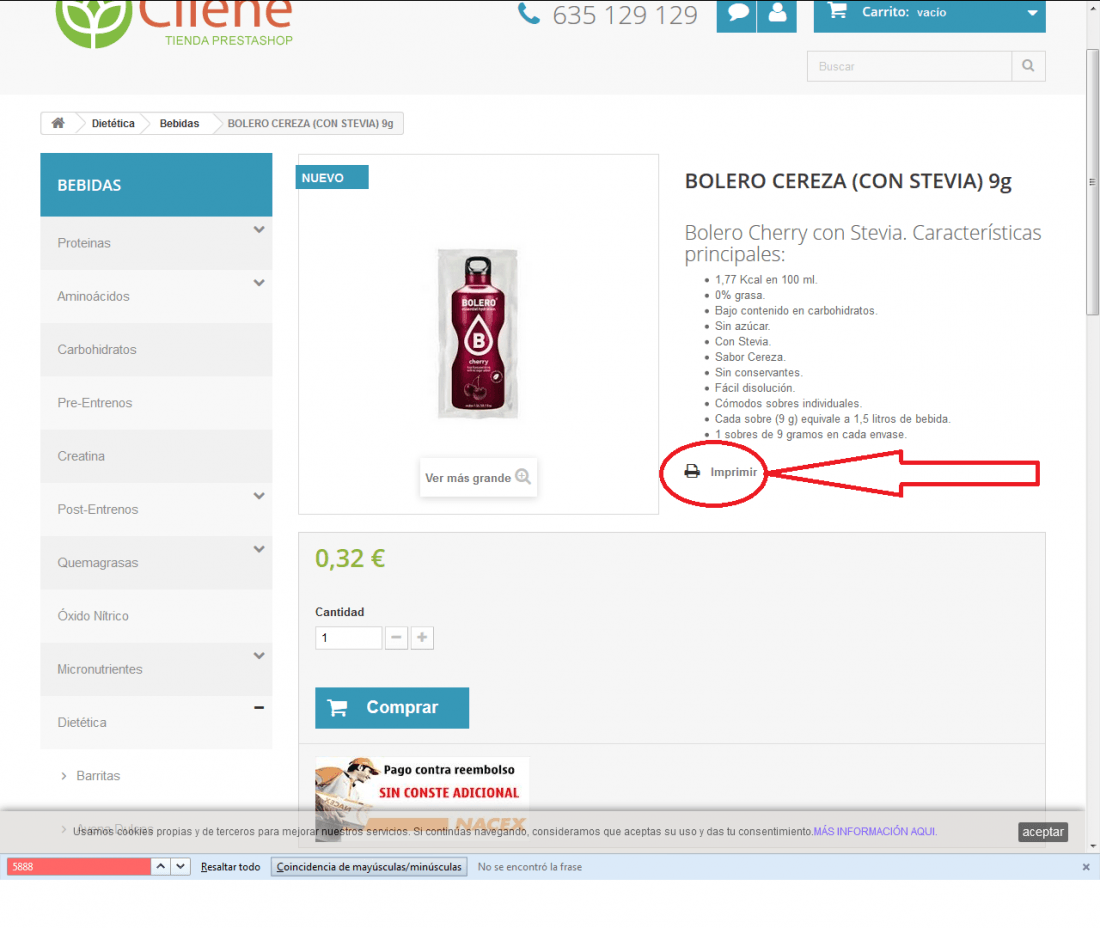Click Ver más grande button
Image resolution: width=1100 pixels, height=928 pixels.
pyautogui.click(x=478, y=478)
